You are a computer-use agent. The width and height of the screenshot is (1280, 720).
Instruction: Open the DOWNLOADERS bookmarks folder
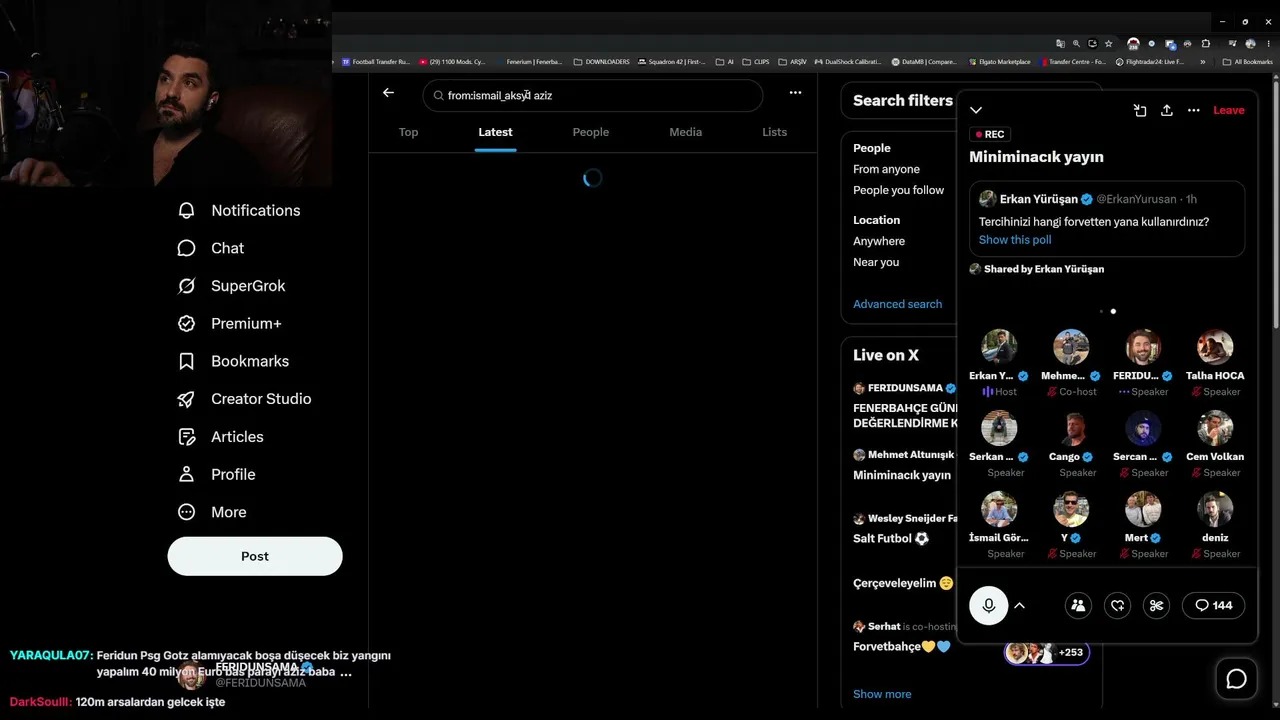click(x=601, y=62)
